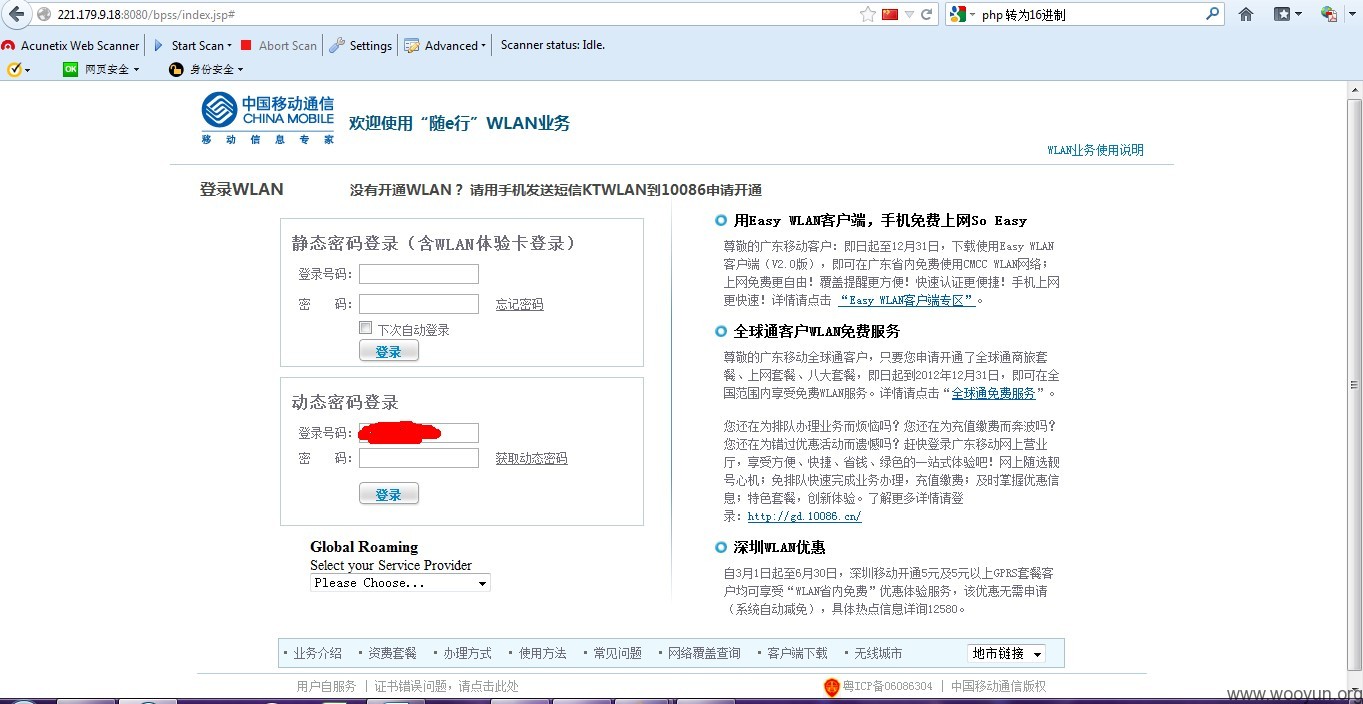Screen dimensions: 1363x704
Task: Click the 无线城市 footer tab
Action: [878, 653]
